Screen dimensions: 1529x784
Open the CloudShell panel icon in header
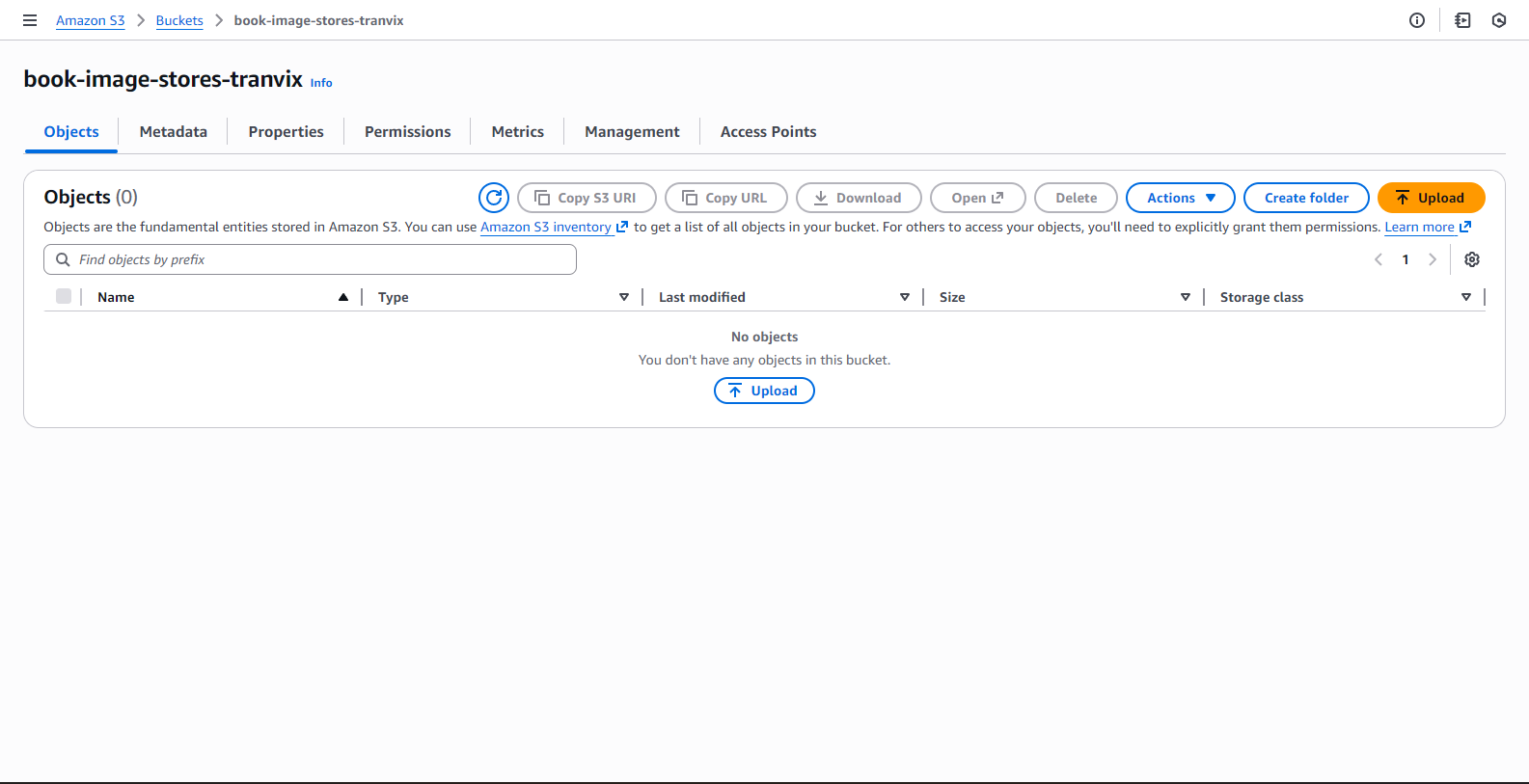[1462, 20]
